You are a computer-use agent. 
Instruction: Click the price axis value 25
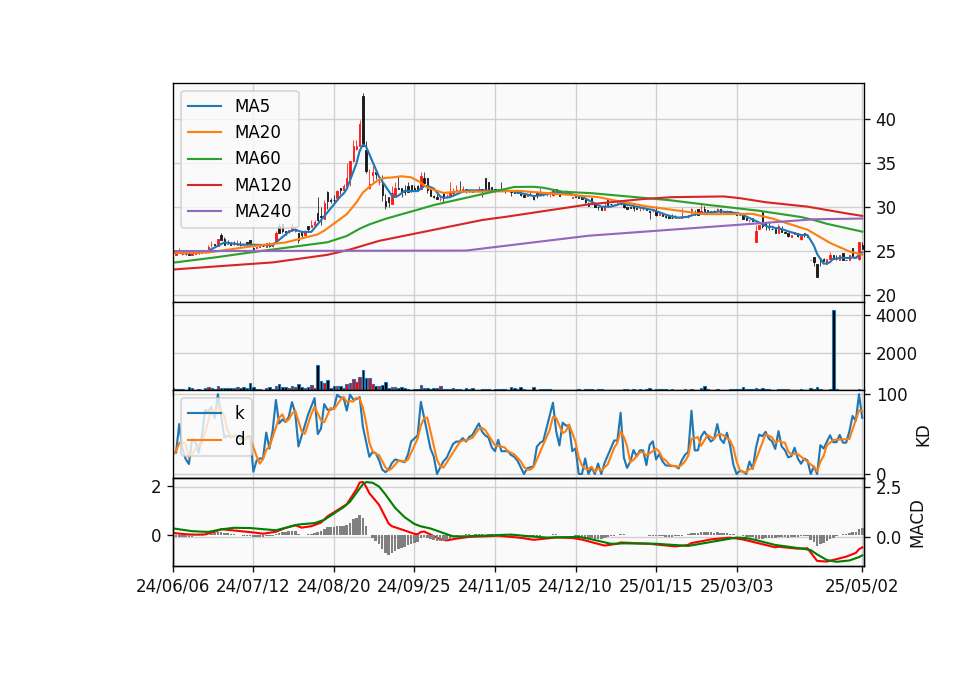click(x=886, y=252)
